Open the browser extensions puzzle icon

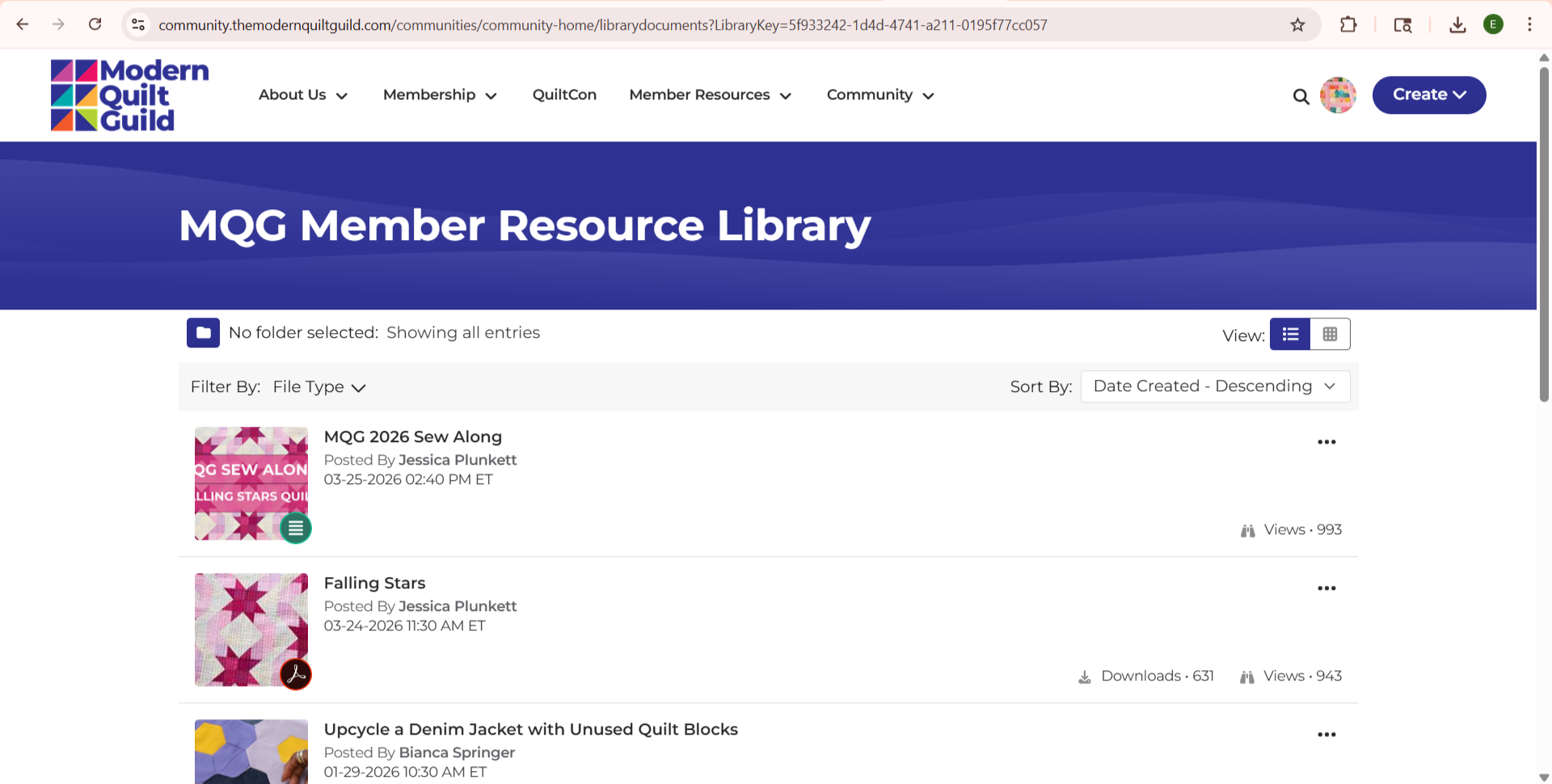click(1347, 24)
